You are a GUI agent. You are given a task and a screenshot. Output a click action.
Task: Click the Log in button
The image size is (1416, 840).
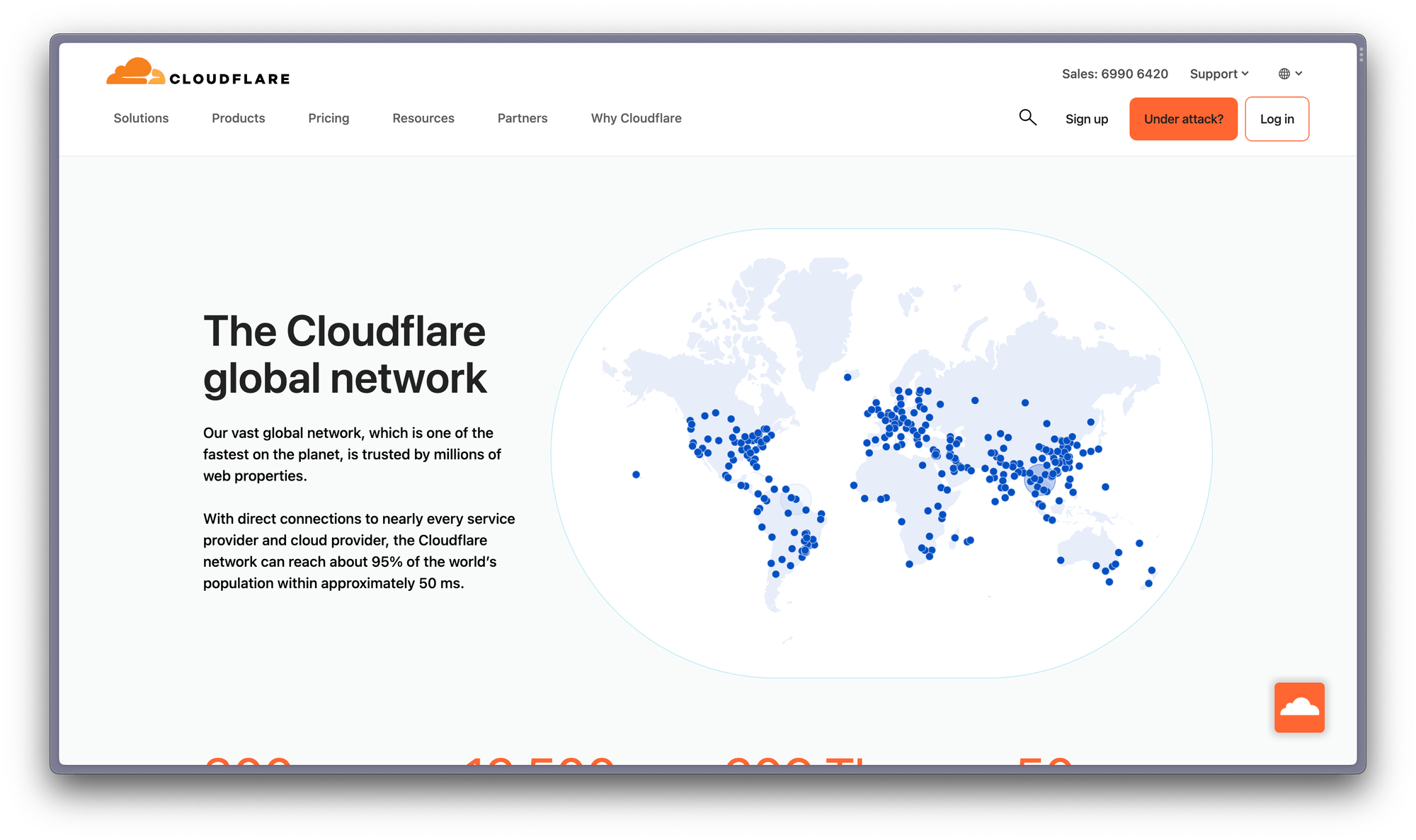point(1277,119)
